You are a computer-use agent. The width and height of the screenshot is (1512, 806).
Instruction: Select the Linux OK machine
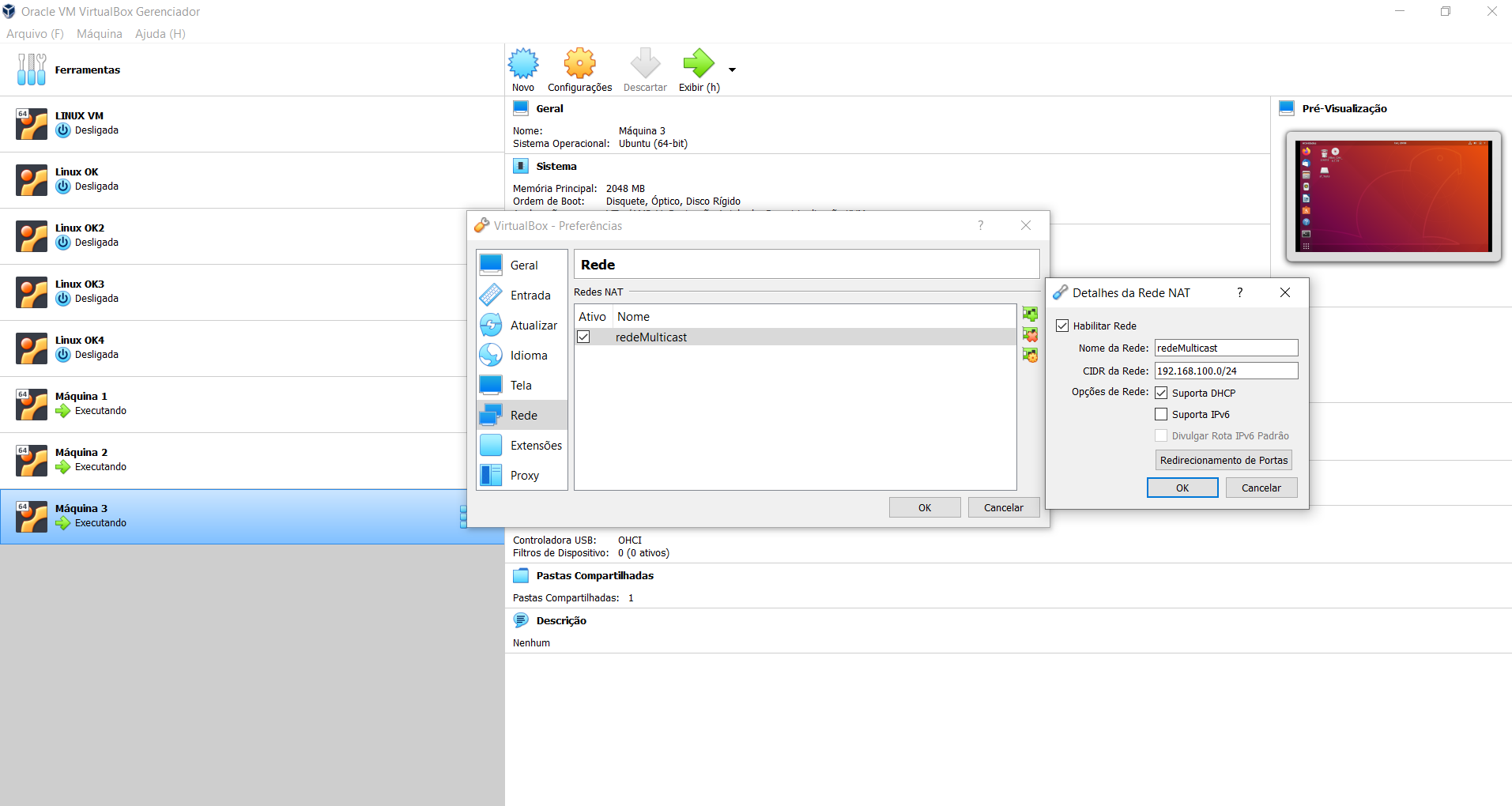[x=251, y=180]
